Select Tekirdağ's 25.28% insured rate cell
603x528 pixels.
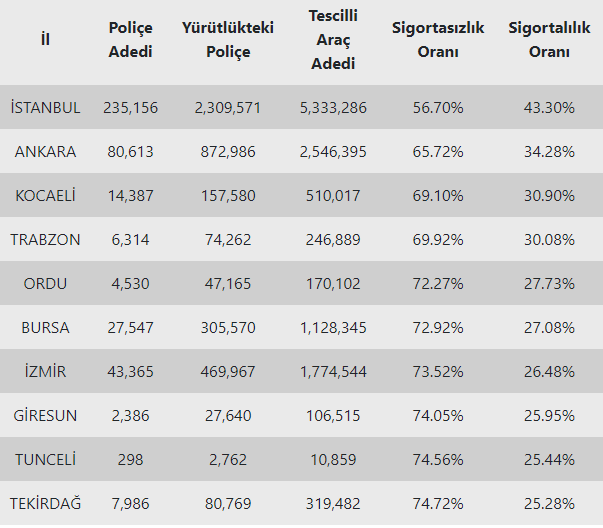[549, 503]
